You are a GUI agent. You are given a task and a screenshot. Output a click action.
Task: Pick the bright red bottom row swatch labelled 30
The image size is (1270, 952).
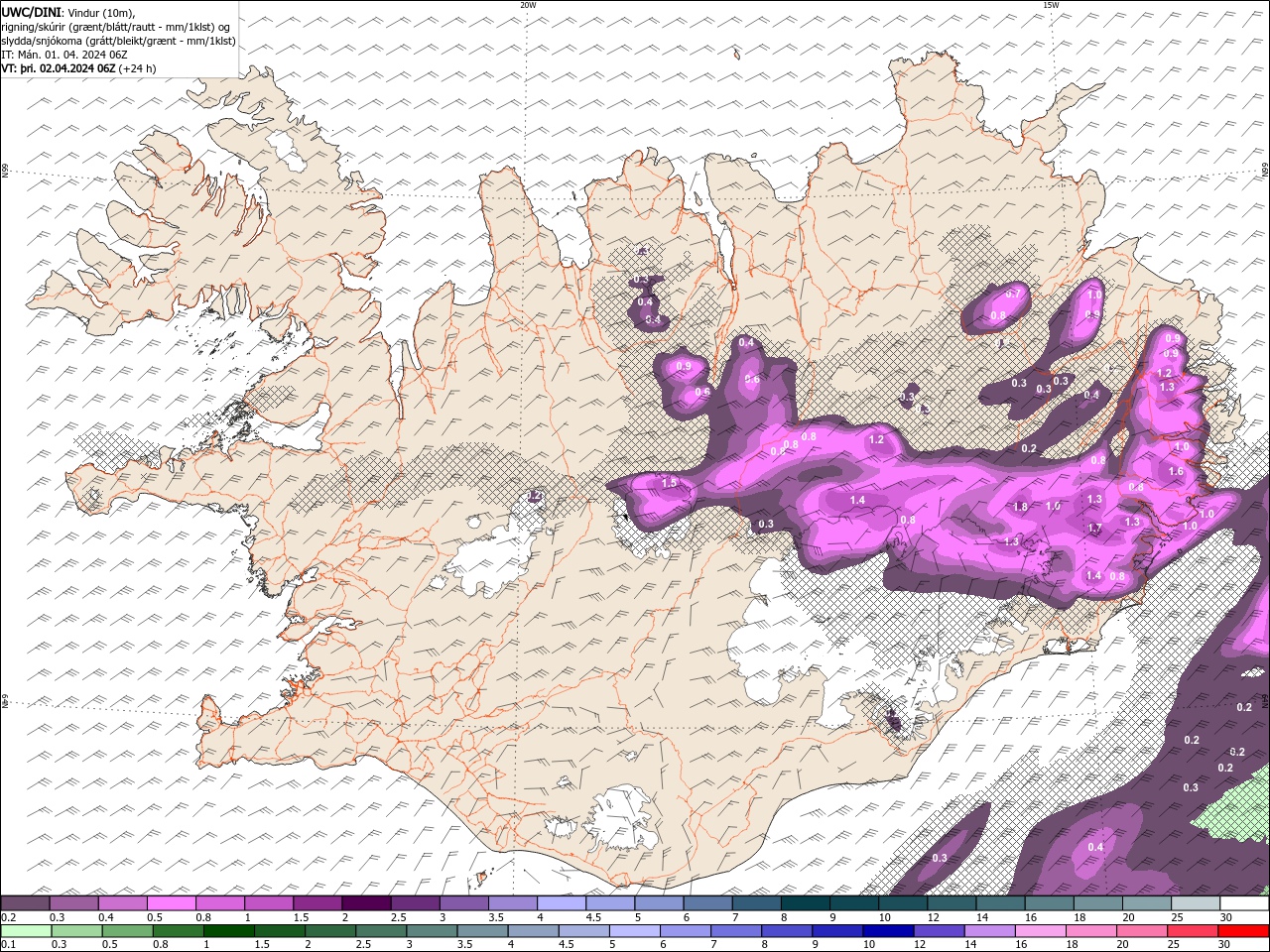(x=1243, y=931)
